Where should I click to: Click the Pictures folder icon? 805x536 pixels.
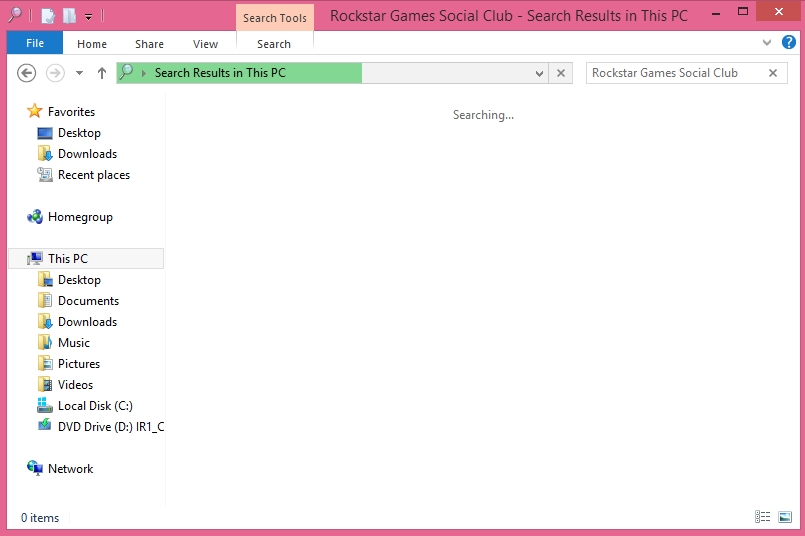(x=45, y=363)
